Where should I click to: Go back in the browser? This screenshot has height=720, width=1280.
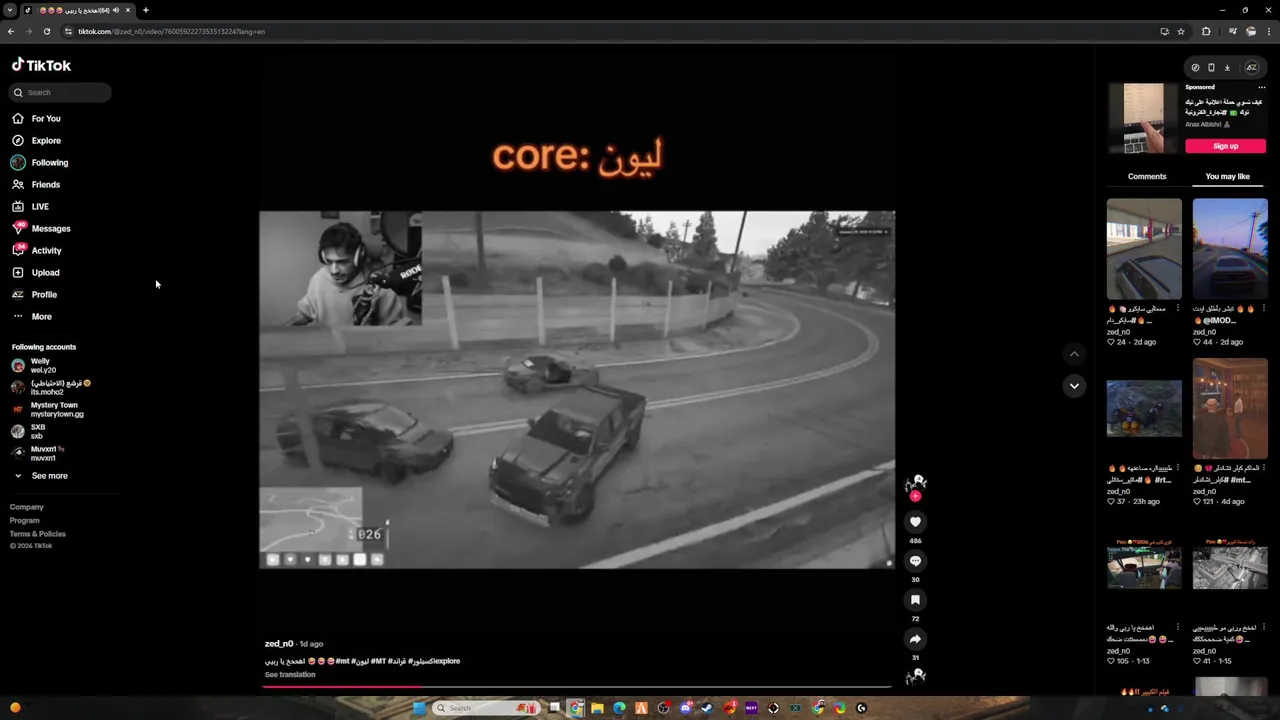[11, 31]
